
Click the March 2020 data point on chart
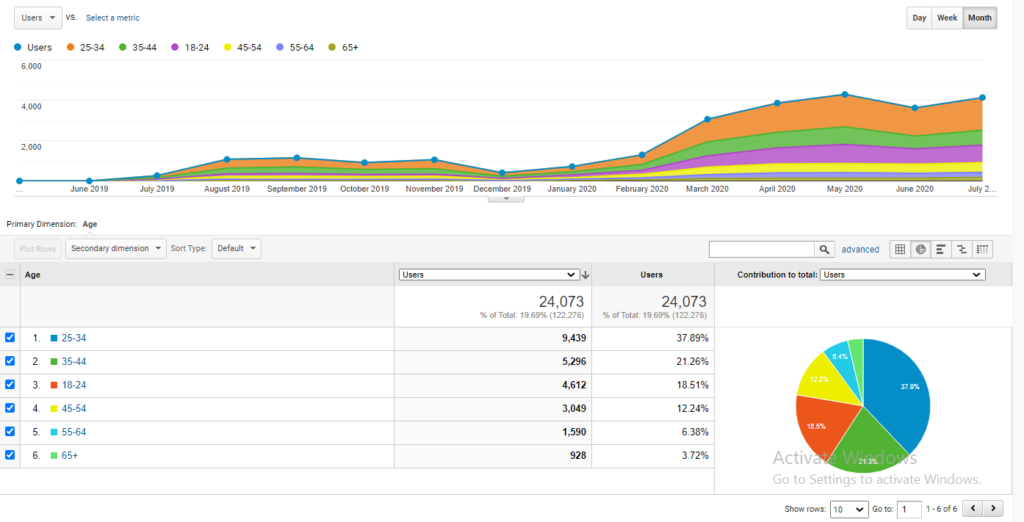click(x=707, y=120)
